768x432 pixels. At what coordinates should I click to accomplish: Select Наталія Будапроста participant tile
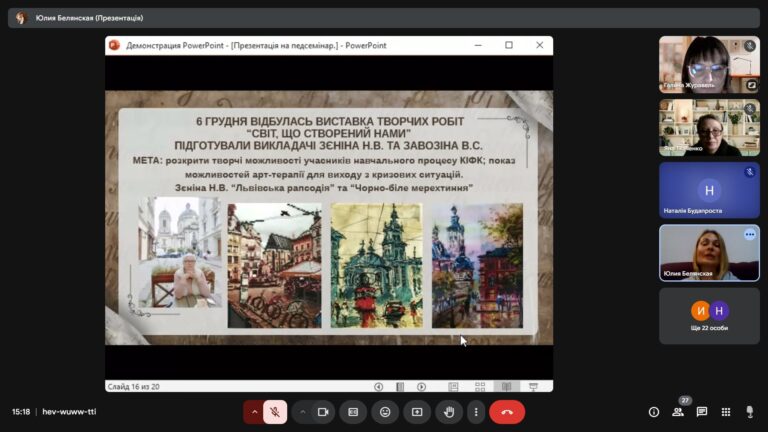coord(709,190)
